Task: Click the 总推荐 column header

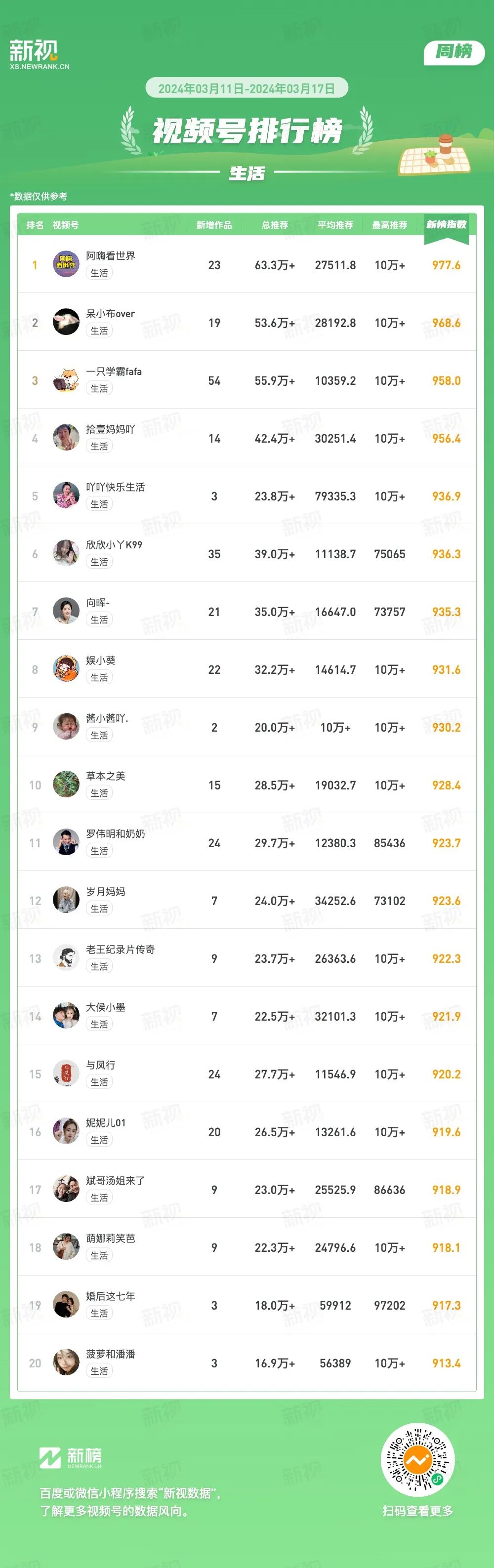Action: point(275,225)
